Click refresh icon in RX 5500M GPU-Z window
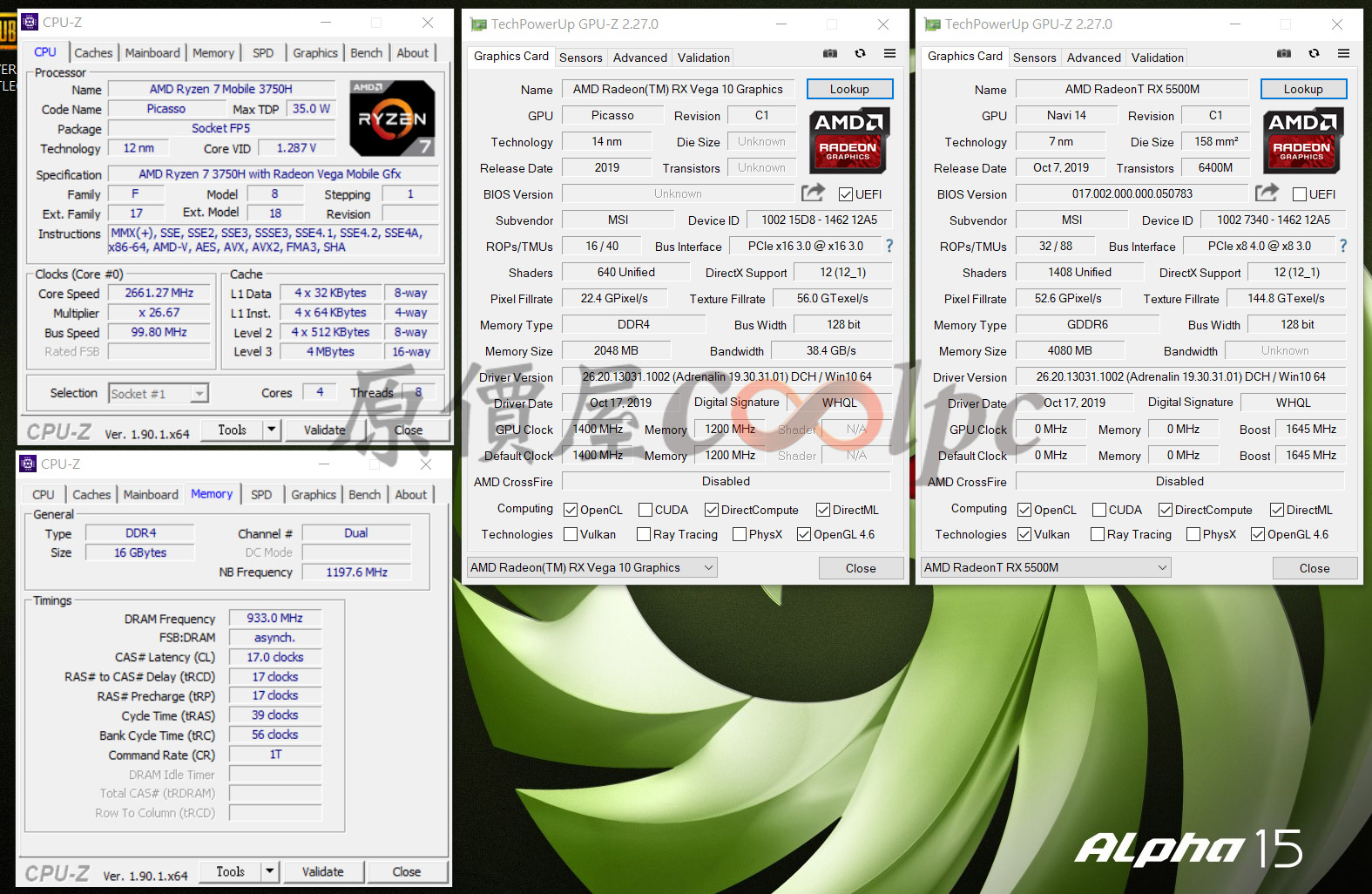 click(x=1314, y=54)
